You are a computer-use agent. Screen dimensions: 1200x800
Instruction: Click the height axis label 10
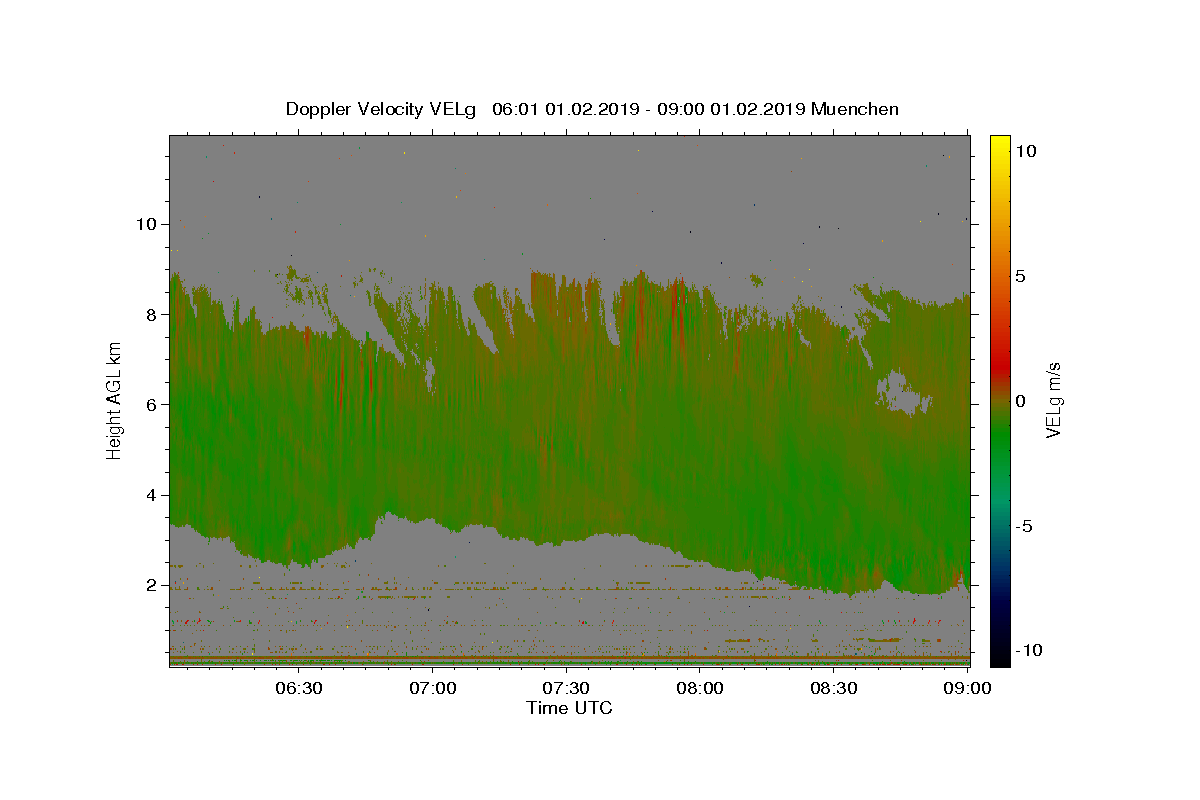[x=146, y=224]
